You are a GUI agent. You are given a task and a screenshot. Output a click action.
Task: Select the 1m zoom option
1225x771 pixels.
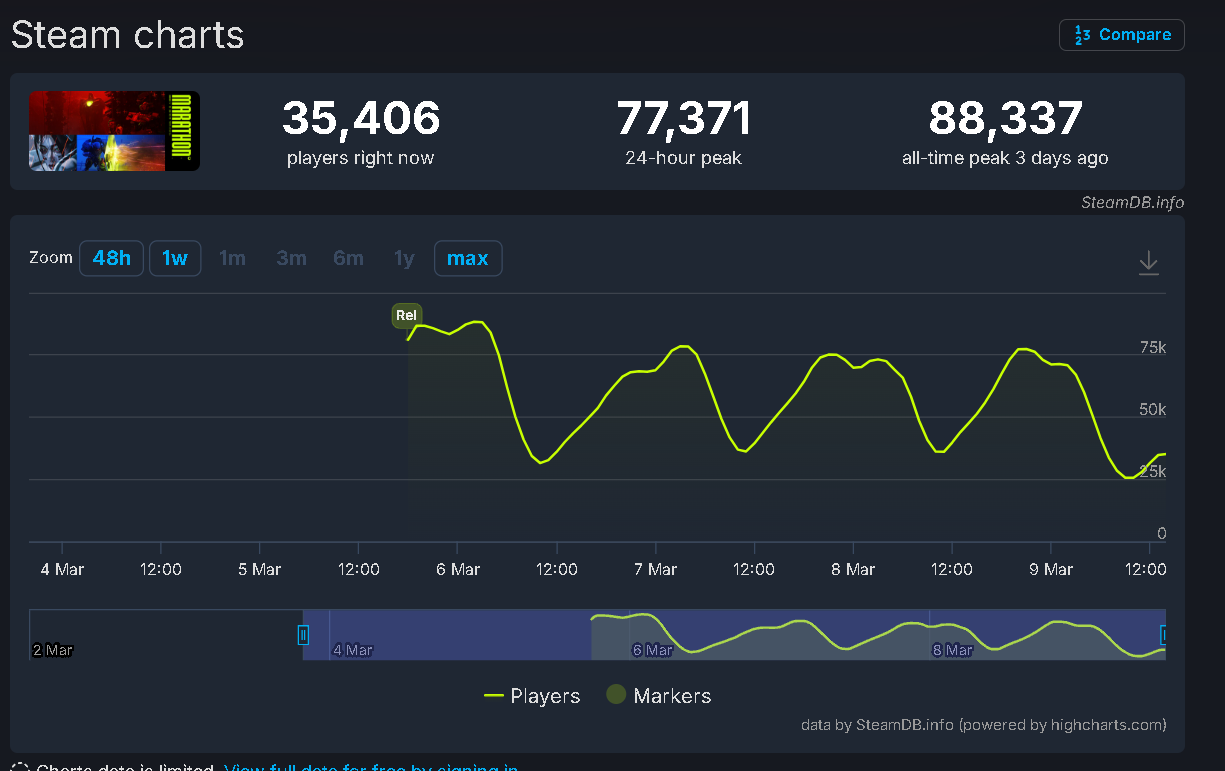232,258
